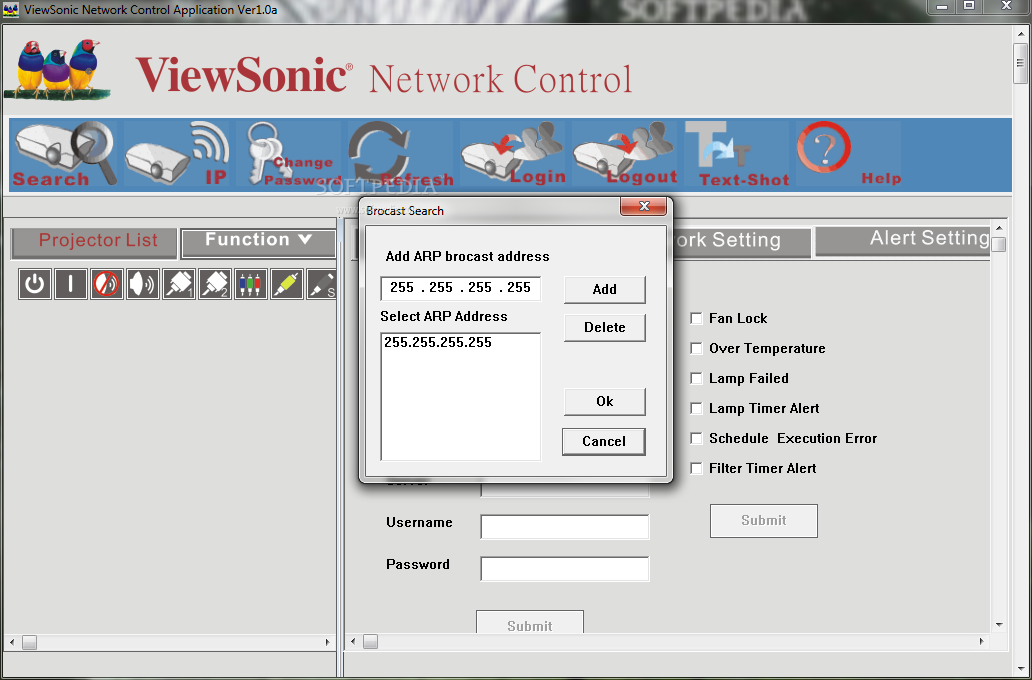
Task: Click Add in Brocast Search dialog
Action: pos(604,290)
